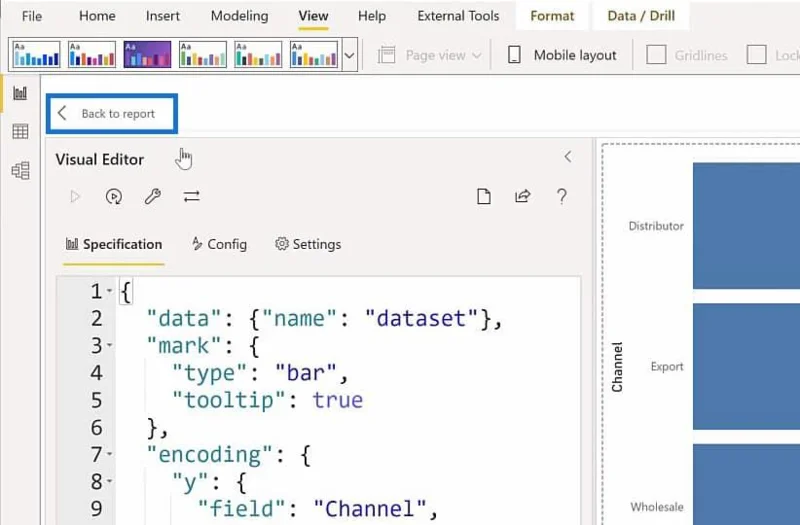Switch to the Config editor tab

point(219,244)
